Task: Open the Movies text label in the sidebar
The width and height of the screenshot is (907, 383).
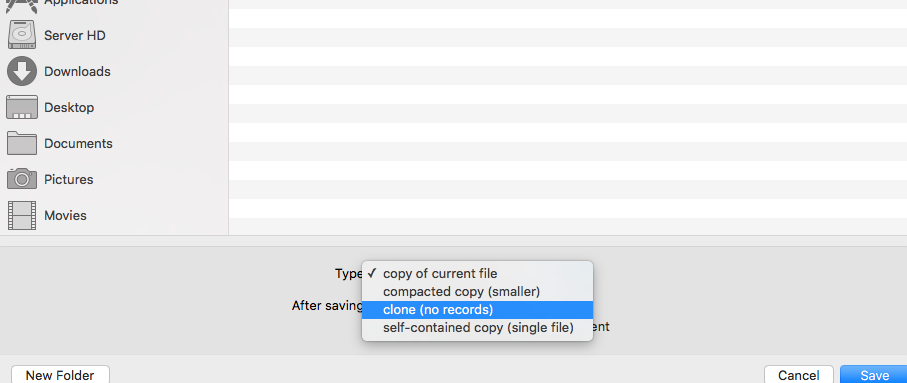Action: pos(65,215)
